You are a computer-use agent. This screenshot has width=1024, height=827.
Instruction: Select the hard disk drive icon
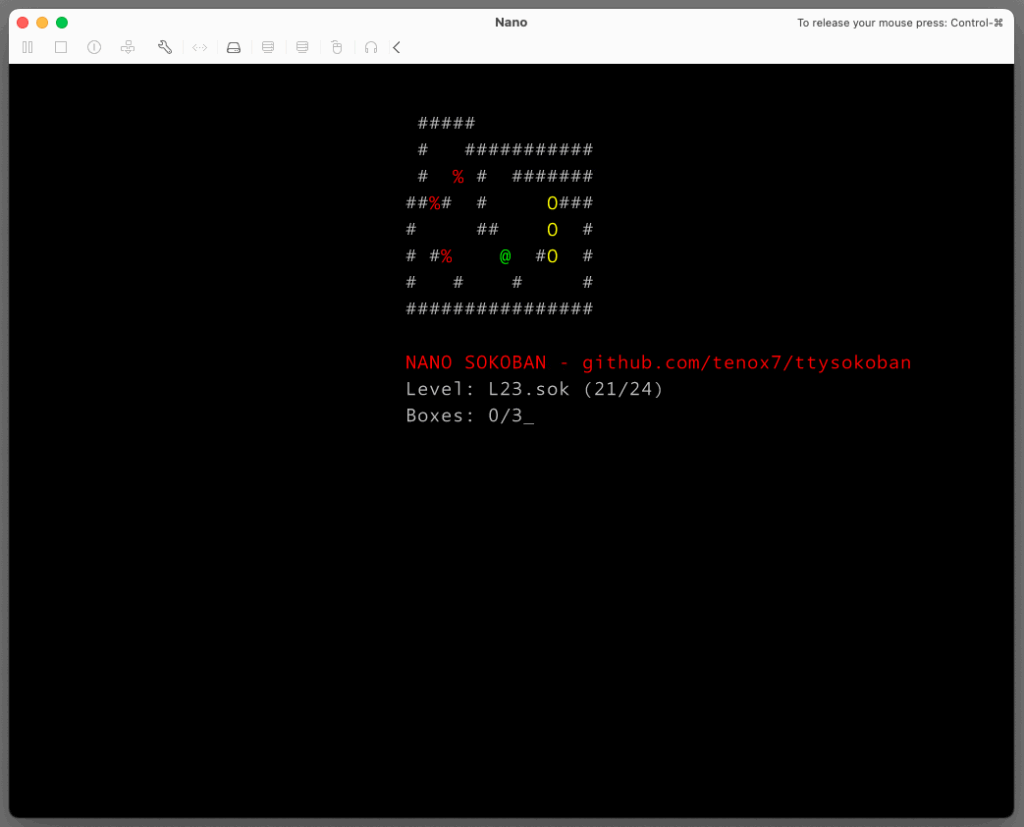pyautogui.click(x=234, y=47)
